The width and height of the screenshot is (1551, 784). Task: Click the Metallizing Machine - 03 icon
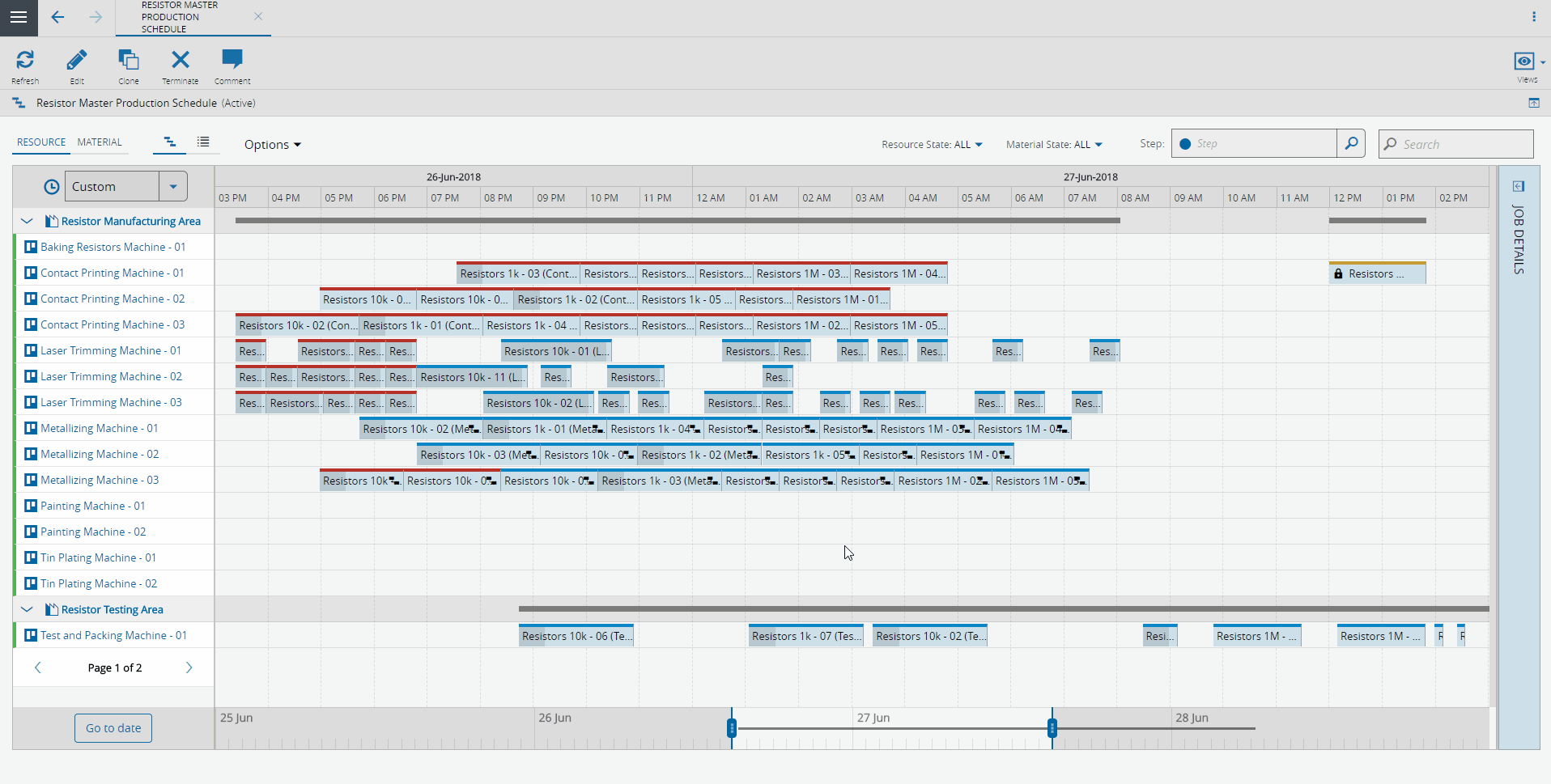pyautogui.click(x=31, y=480)
